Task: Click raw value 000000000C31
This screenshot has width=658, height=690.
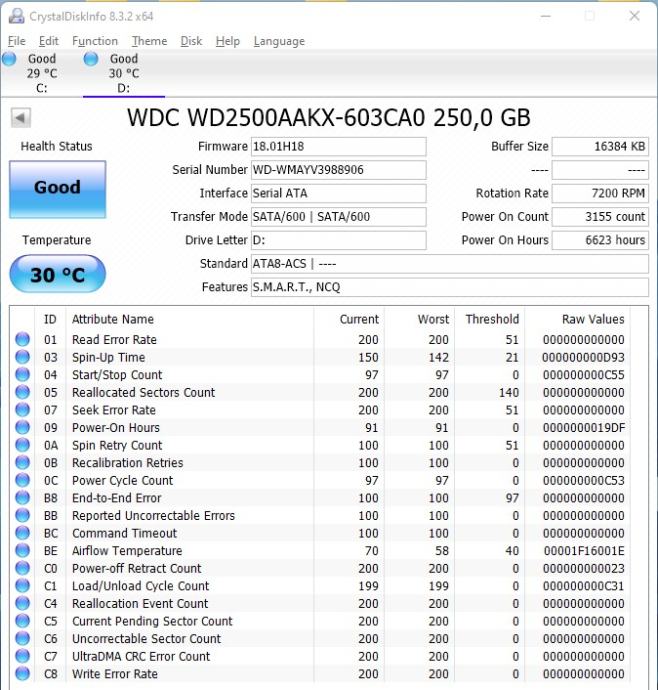Action: 584,586
